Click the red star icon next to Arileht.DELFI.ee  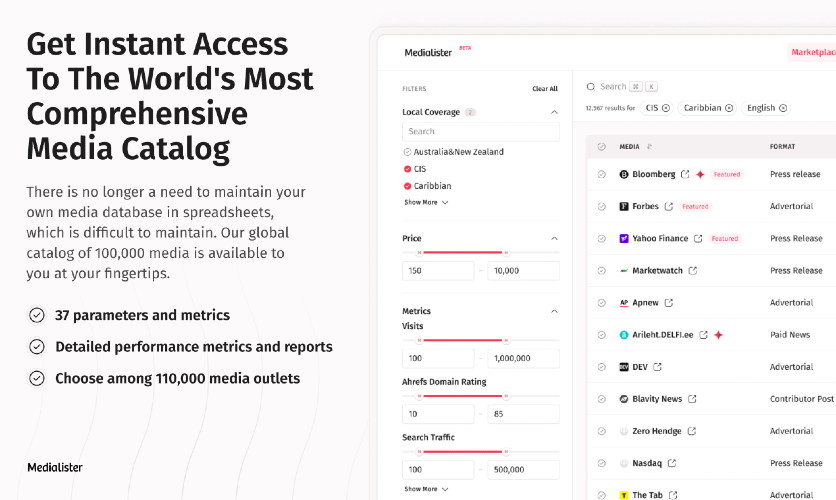click(x=718, y=335)
